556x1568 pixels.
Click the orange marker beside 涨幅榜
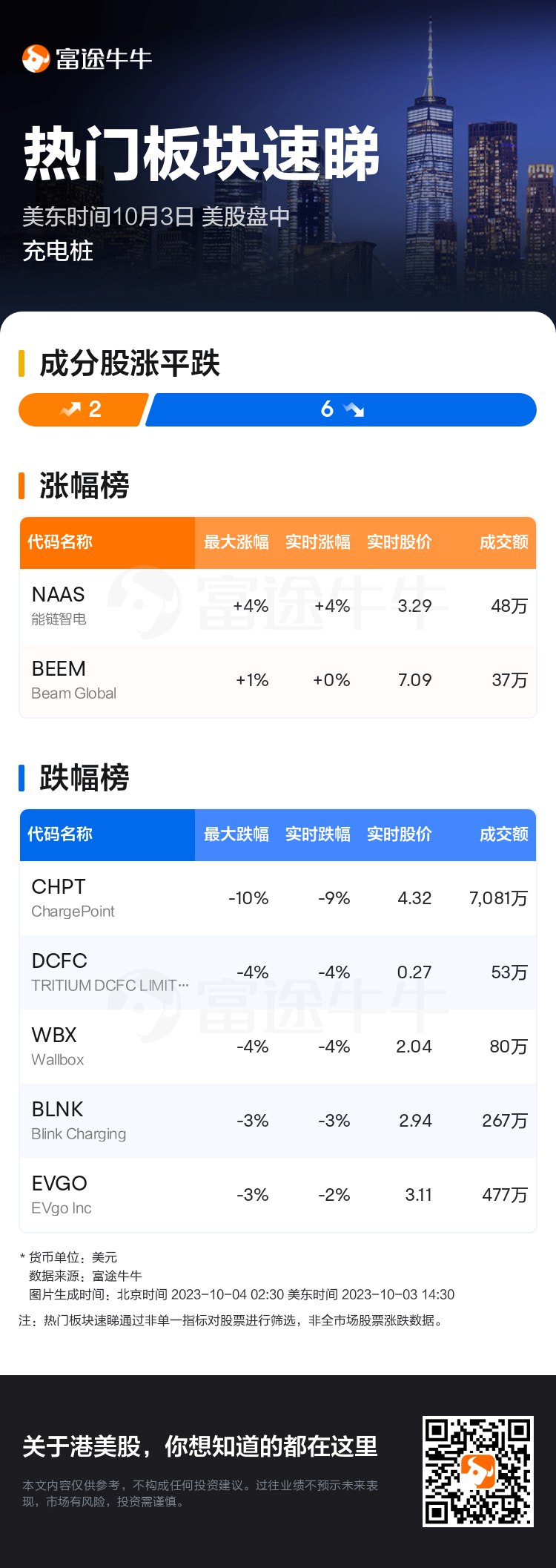coord(21,486)
